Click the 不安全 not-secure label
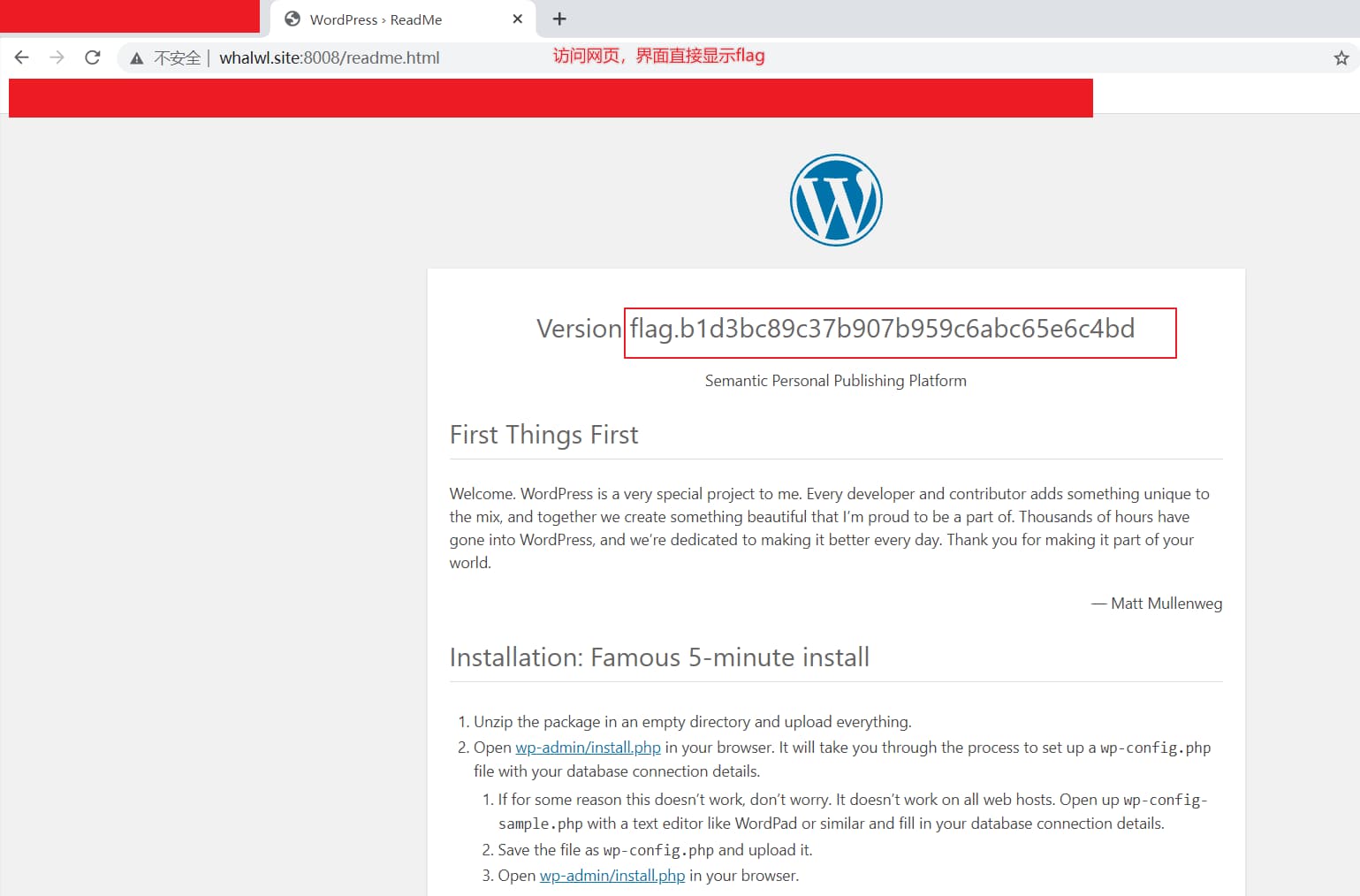The width and height of the screenshot is (1360, 896). pyautogui.click(x=178, y=58)
